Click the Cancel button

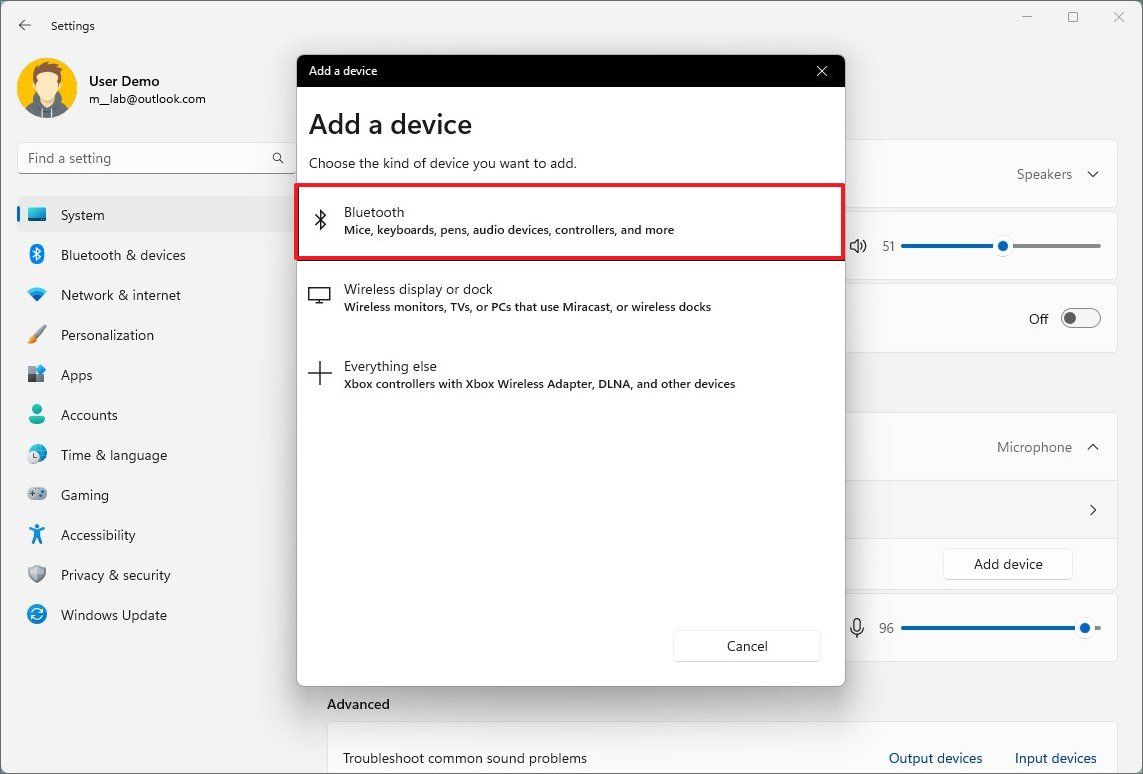[x=746, y=646]
